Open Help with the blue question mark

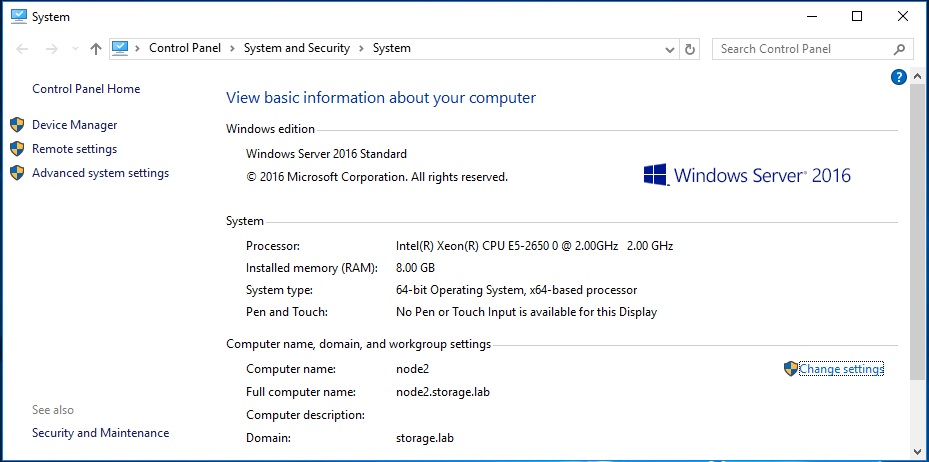(899, 77)
